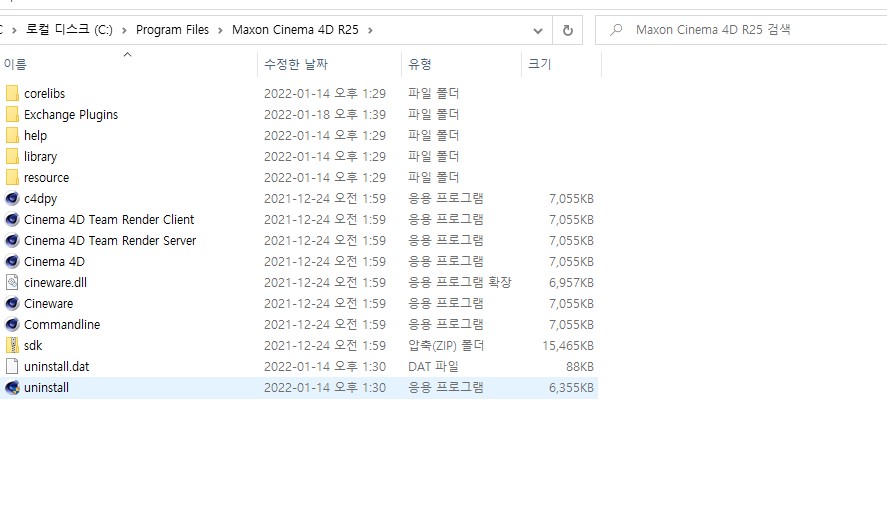Select Cinema 4D Team Render Server icon

(12, 240)
